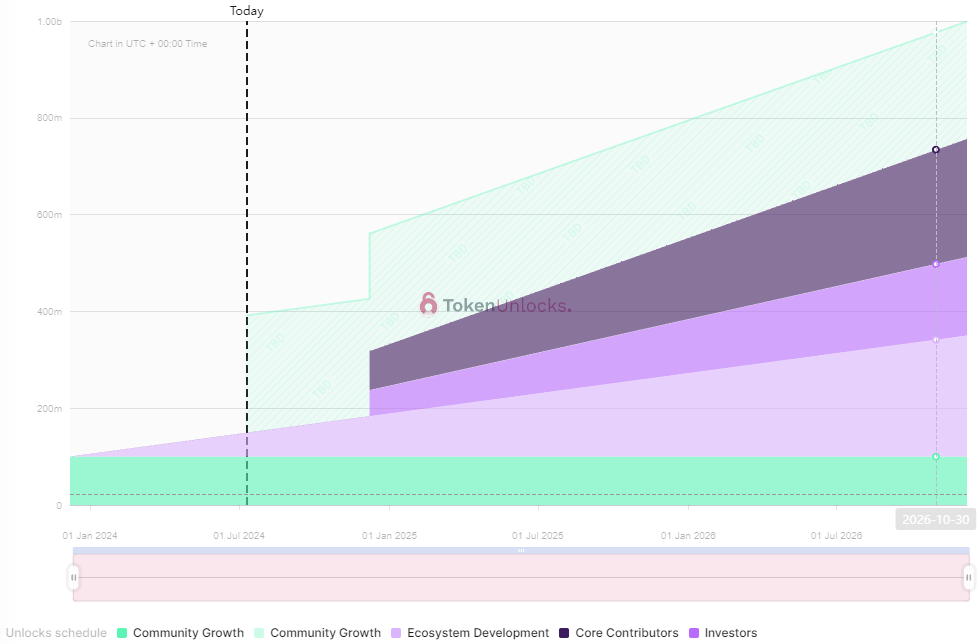Select the Ecosystem Development data point marker
Screen dimensions: 980x644
point(936,340)
